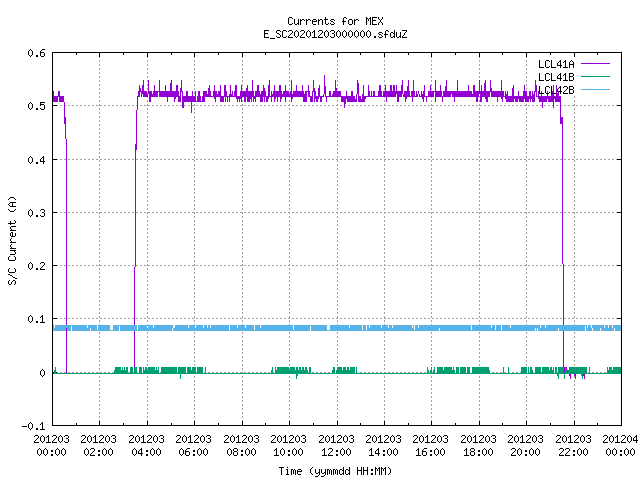Click the 0.6 y-axis tick value
This screenshot has width=640, height=480.
(36, 53)
